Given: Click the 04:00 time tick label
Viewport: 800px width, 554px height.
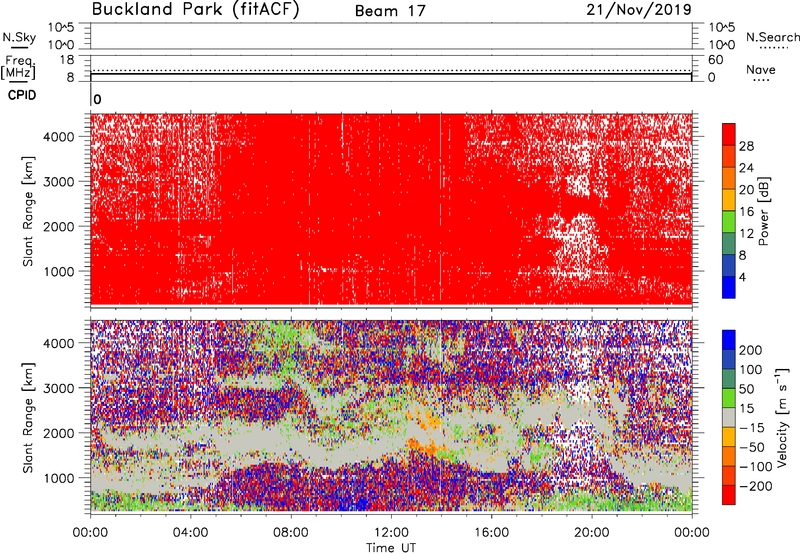Looking at the screenshot, I should pyautogui.click(x=191, y=533).
